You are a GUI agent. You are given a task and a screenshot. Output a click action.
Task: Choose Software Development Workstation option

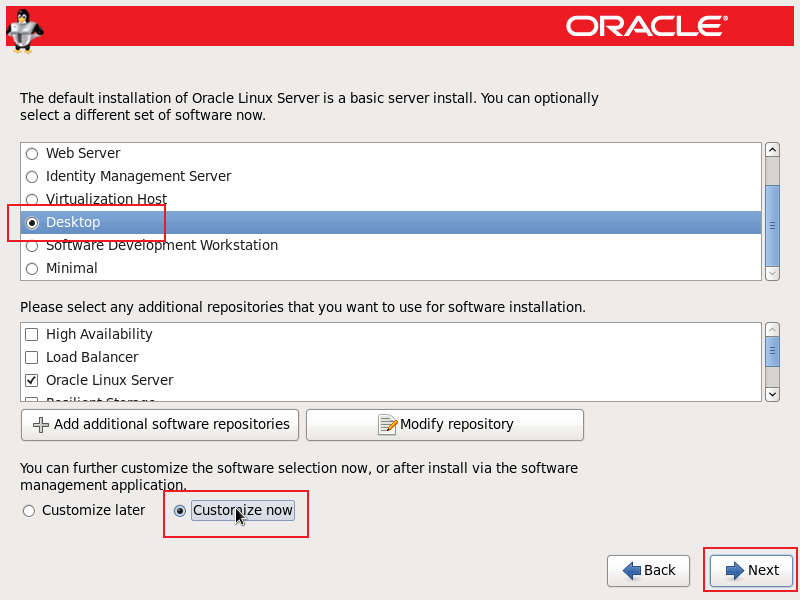[32, 246]
